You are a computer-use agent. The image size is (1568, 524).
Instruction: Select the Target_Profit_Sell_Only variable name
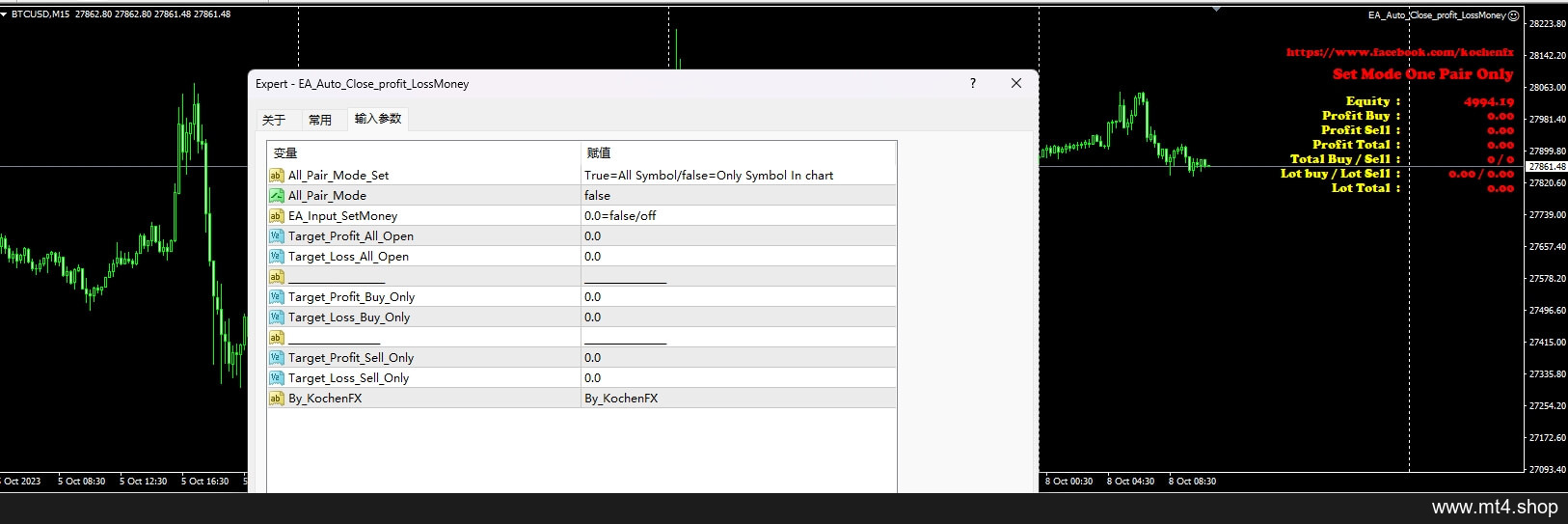coord(351,358)
